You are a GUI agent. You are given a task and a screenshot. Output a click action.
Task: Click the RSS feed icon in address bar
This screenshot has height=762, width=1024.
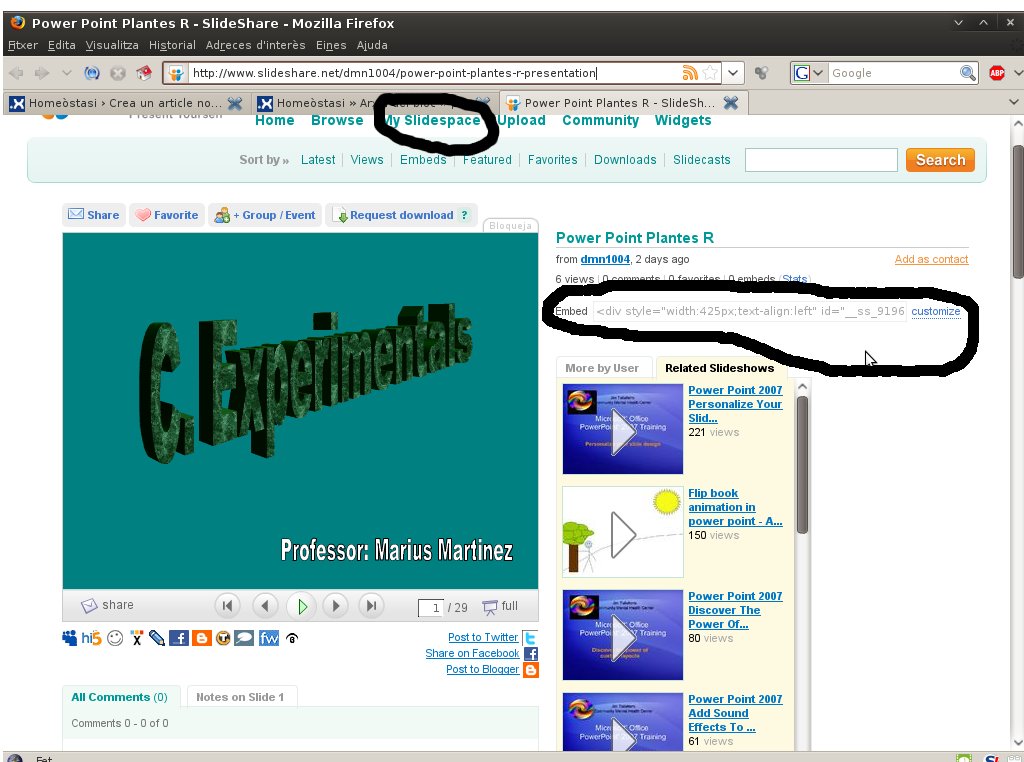coord(690,73)
